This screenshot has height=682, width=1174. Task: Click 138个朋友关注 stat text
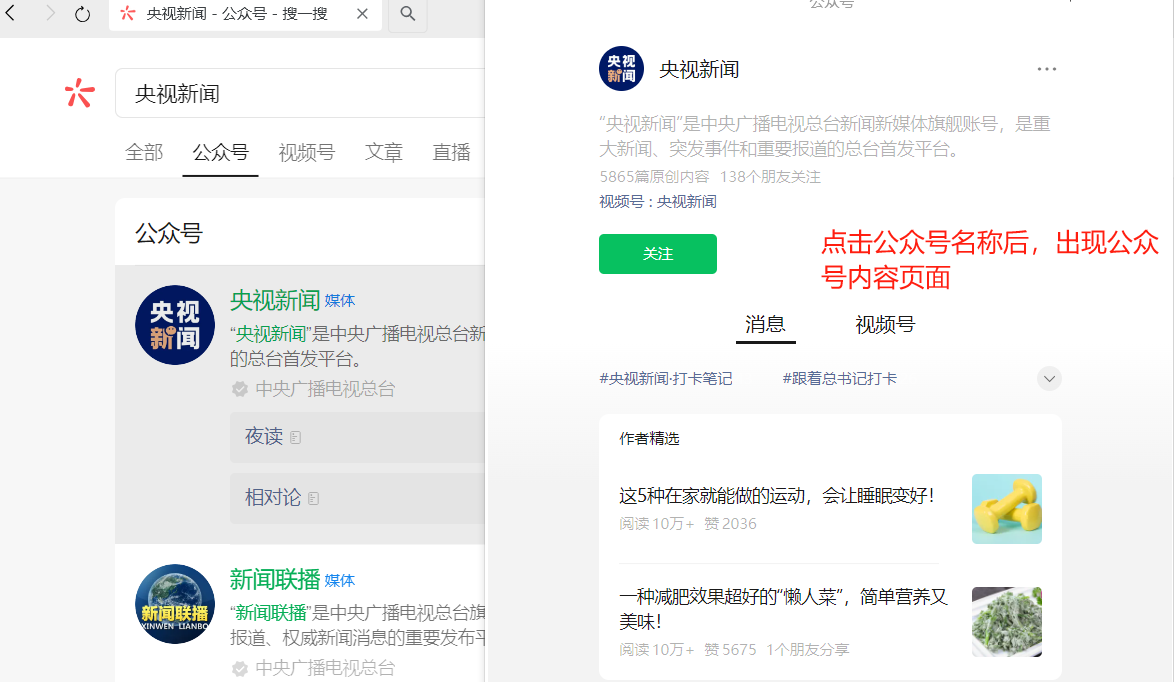pos(770,177)
